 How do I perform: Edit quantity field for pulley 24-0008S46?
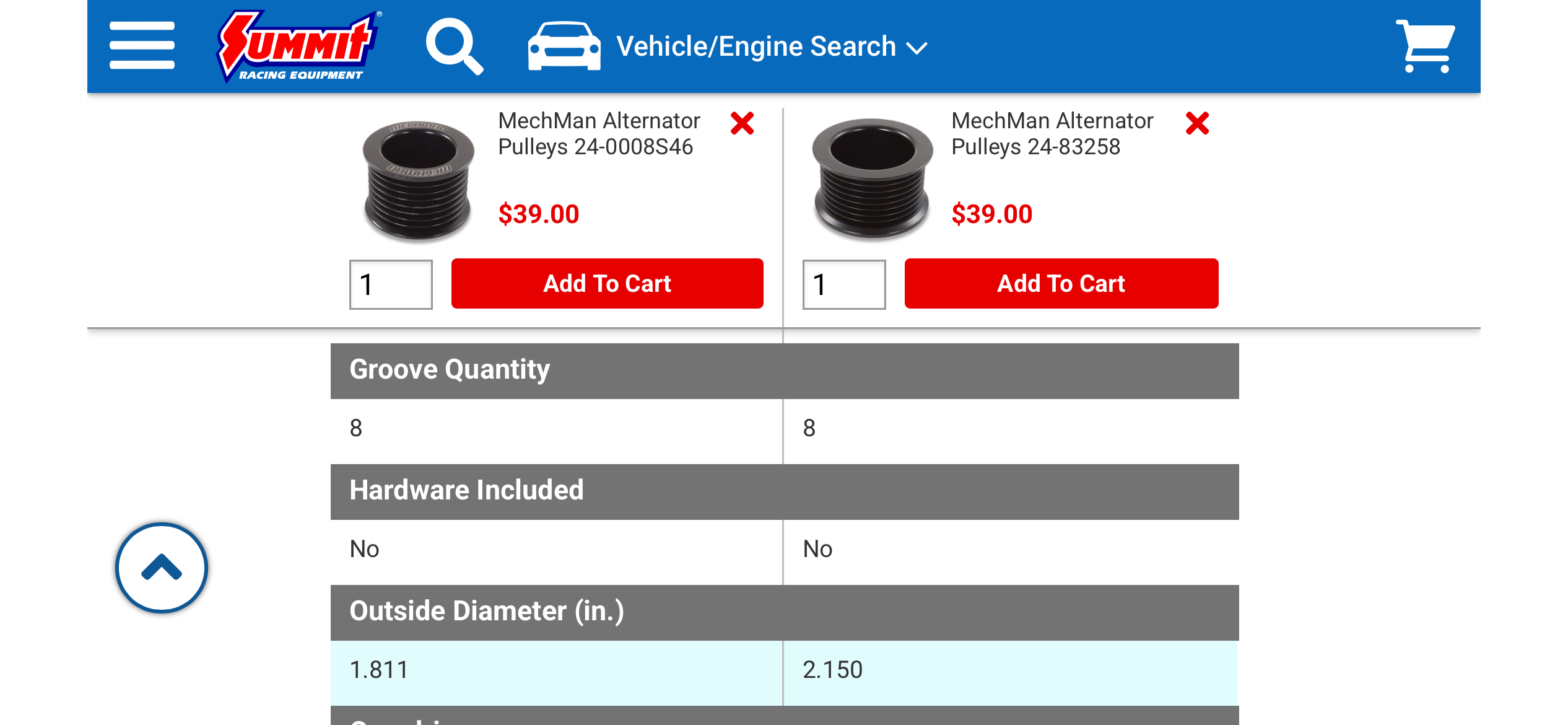(391, 284)
